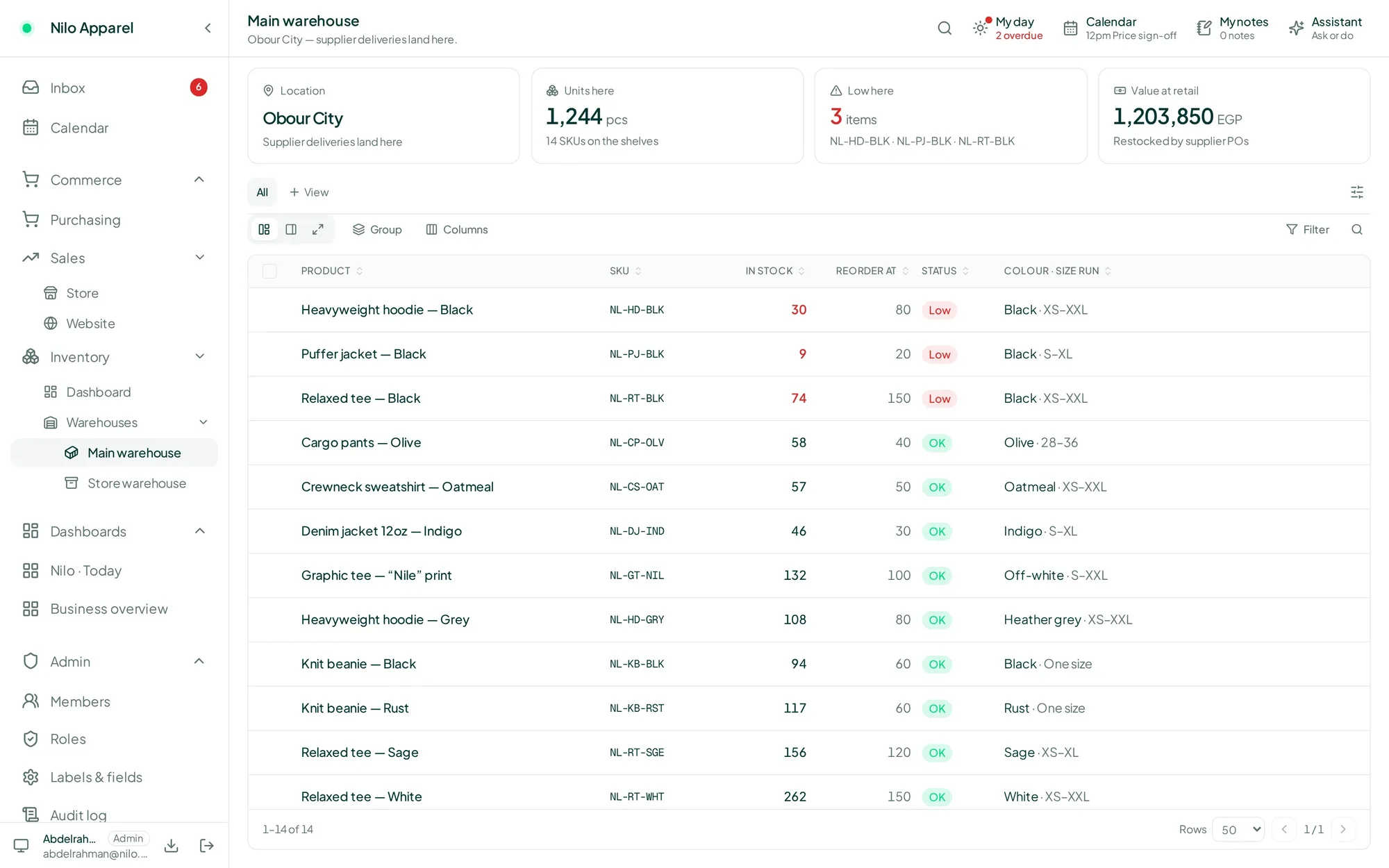Tick the select-all checkbox in the table header
1389x868 pixels.
[269, 271]
